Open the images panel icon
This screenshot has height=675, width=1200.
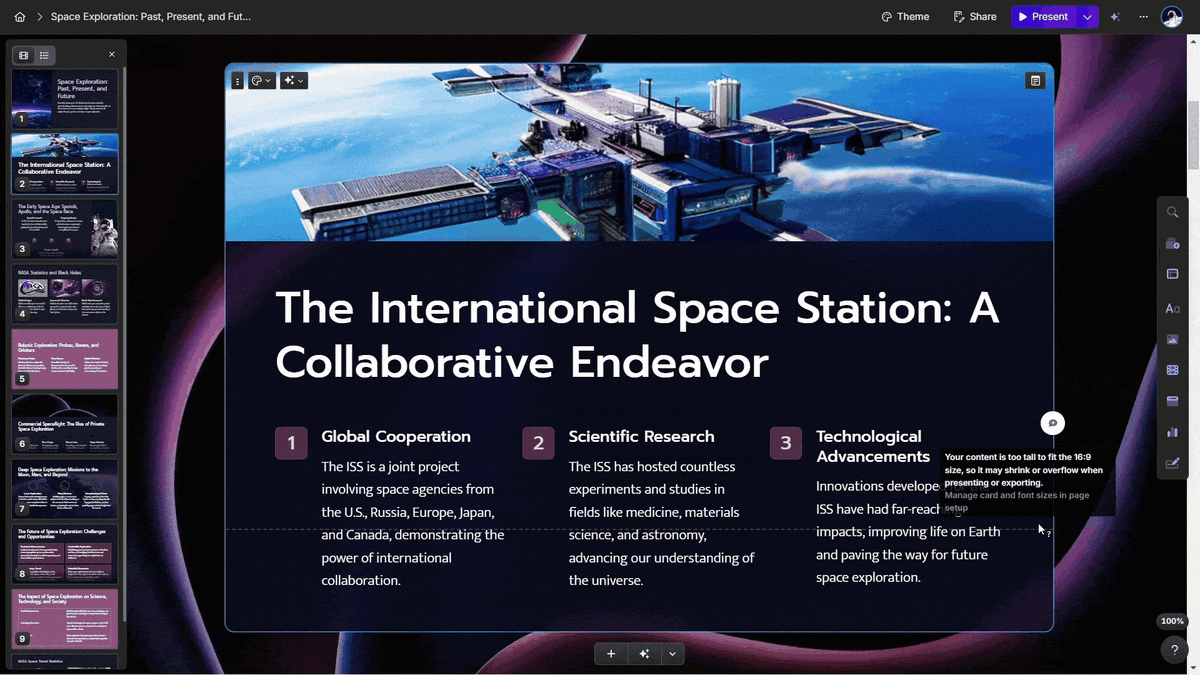pyautogui.click(x=1172, y=340)
